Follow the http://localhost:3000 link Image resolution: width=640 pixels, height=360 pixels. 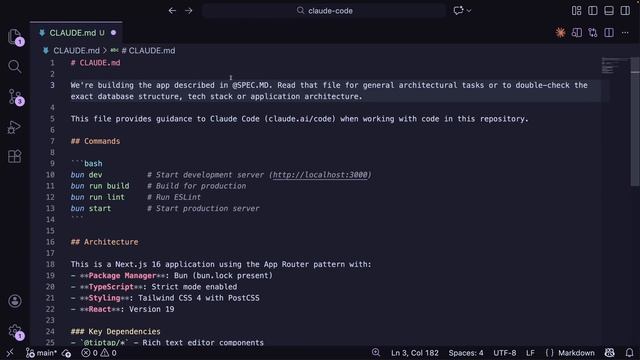click(x=320, y=175)
